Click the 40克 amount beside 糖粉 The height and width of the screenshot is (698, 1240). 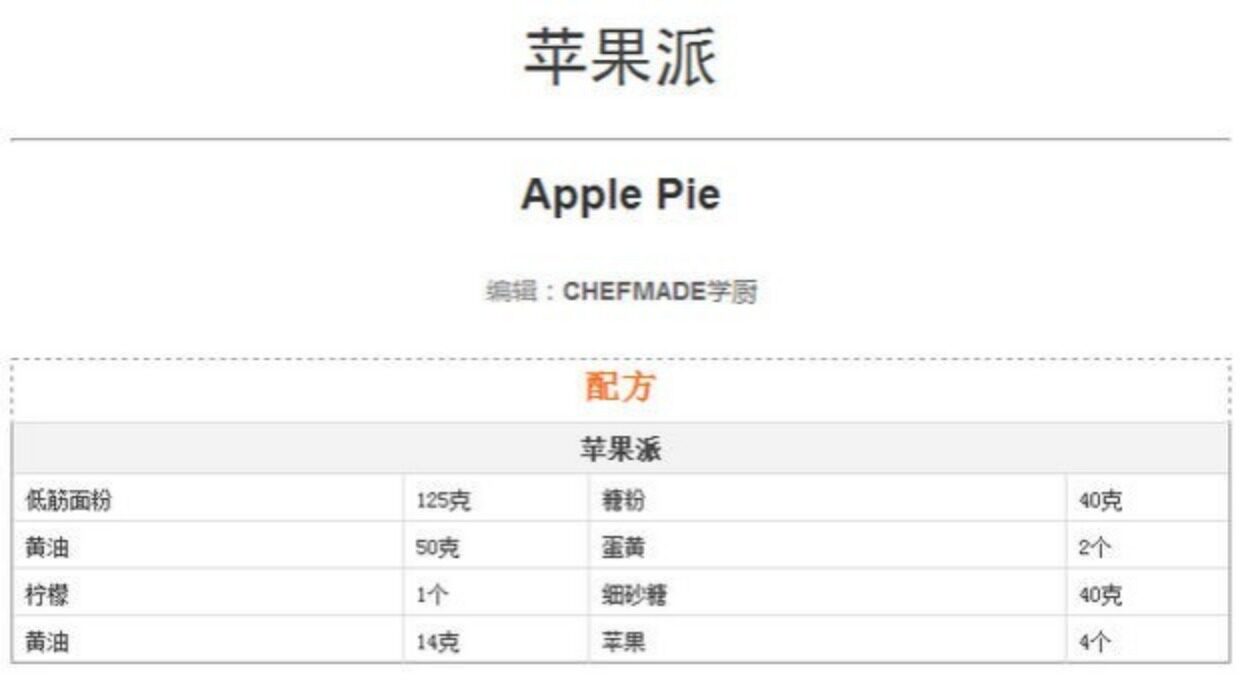coord(1100,501)
